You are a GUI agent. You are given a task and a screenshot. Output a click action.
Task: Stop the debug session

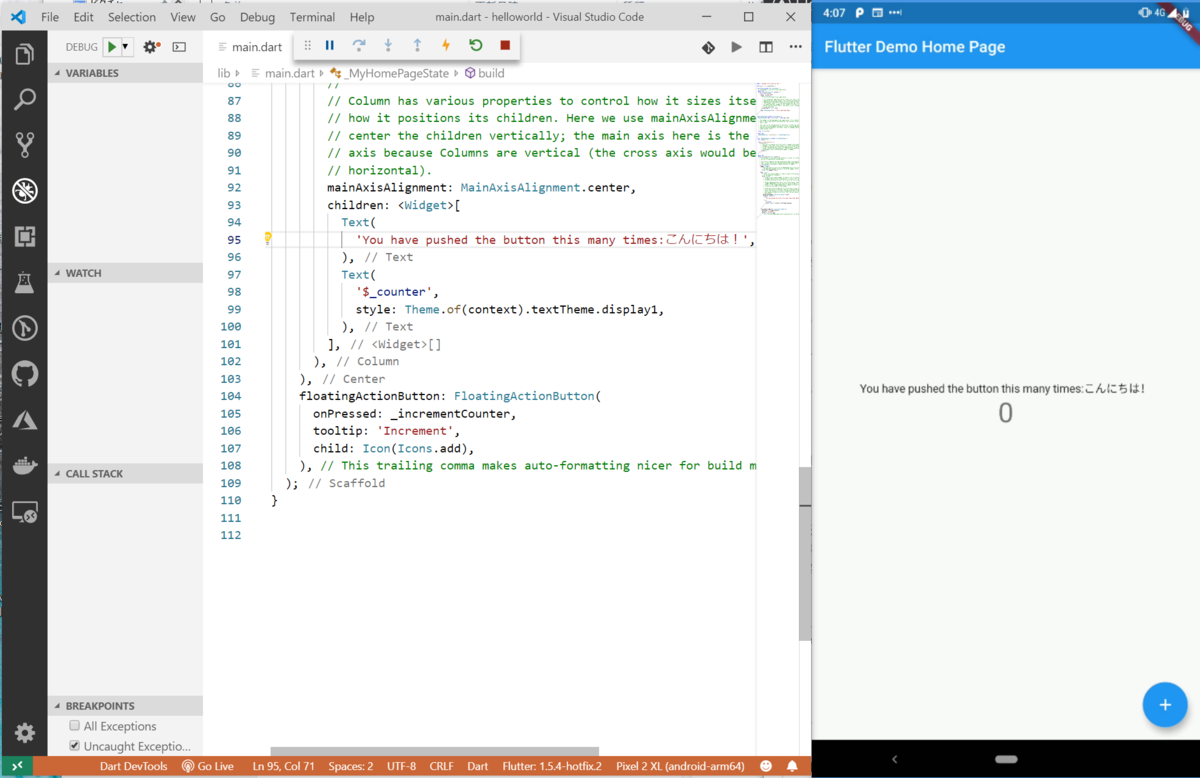[x=505, y=45]
